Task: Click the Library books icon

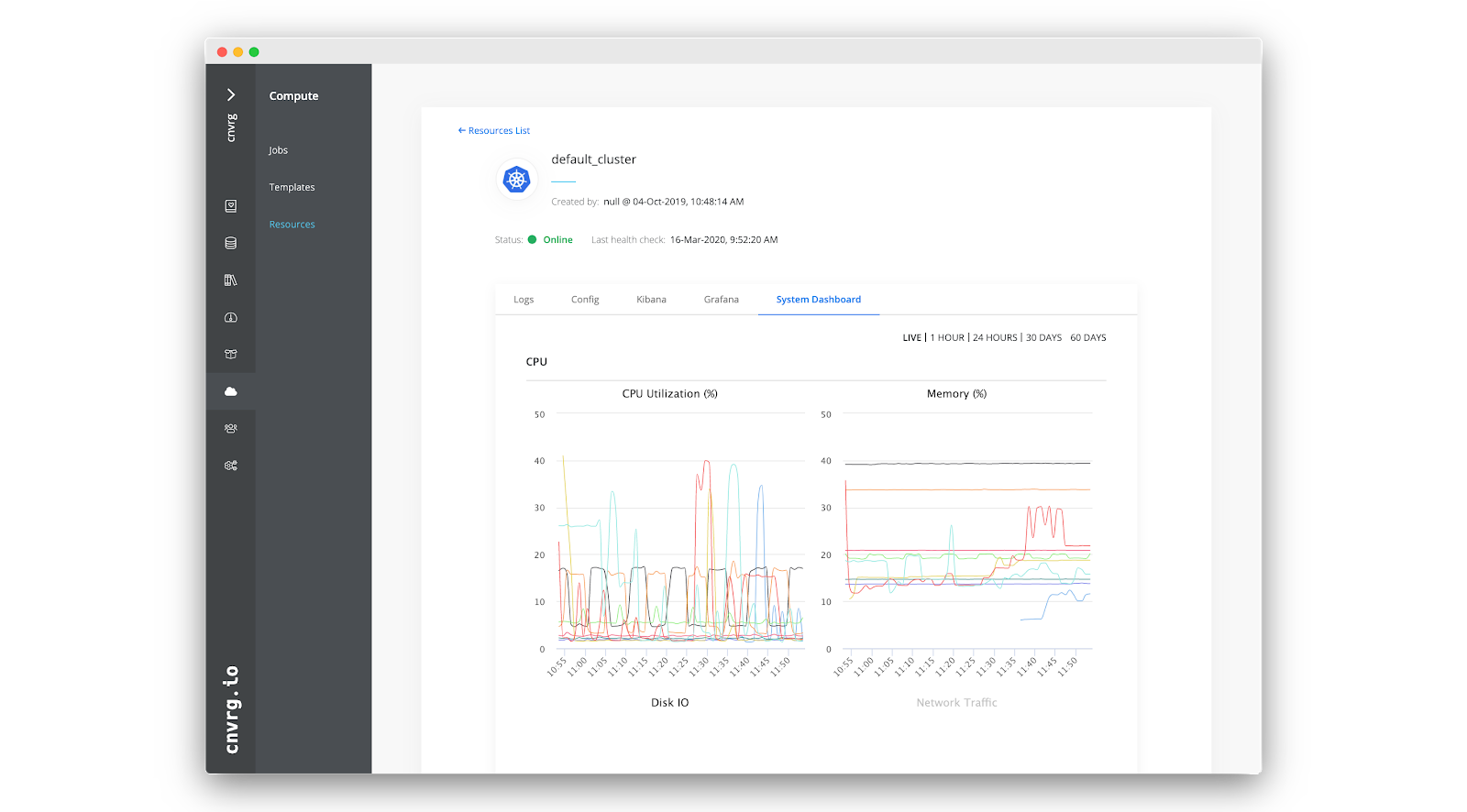Action: [x=231, y=280]
